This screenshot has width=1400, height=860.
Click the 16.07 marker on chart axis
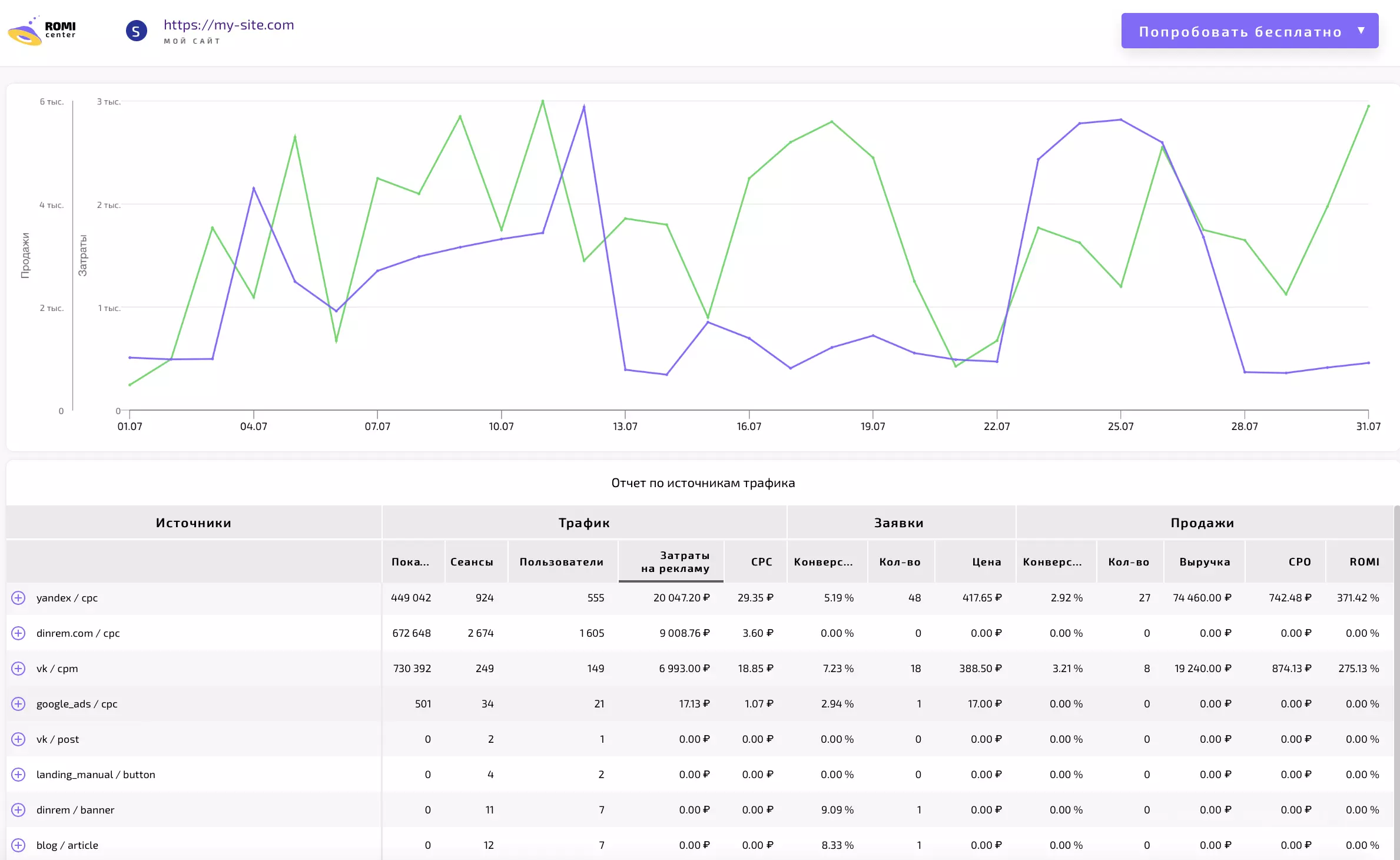pos(749,426)
